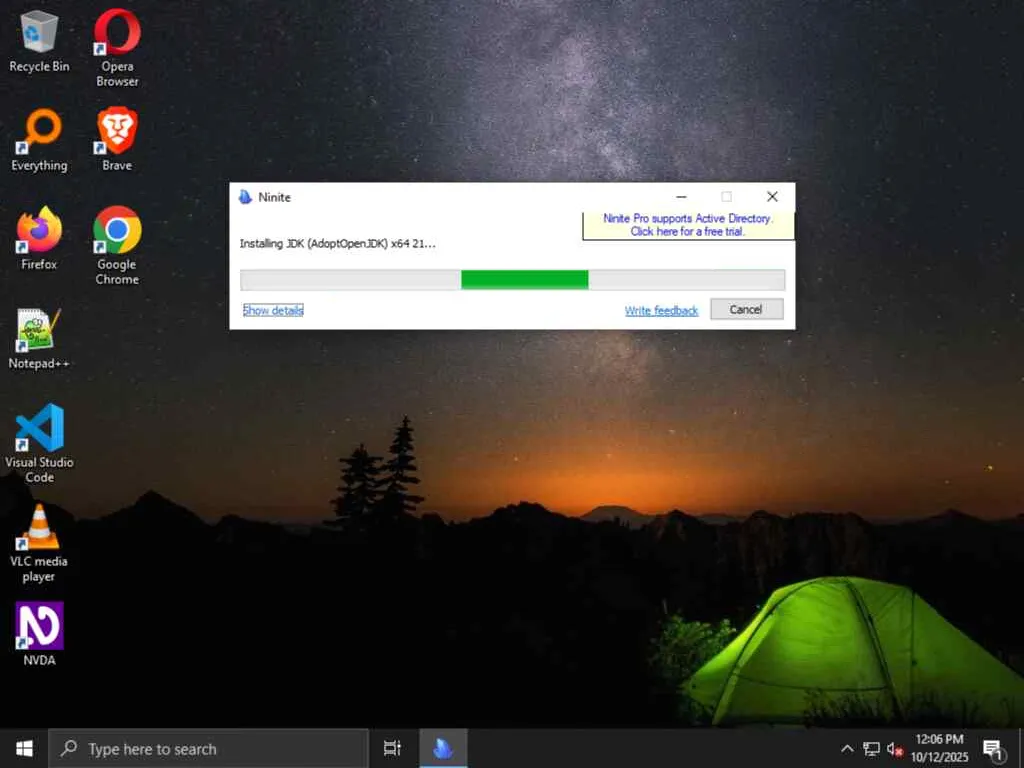This screenshot has height=768, width=1024.
Task: Click the green installation progress bar
Action: click(x=513, y=280)
